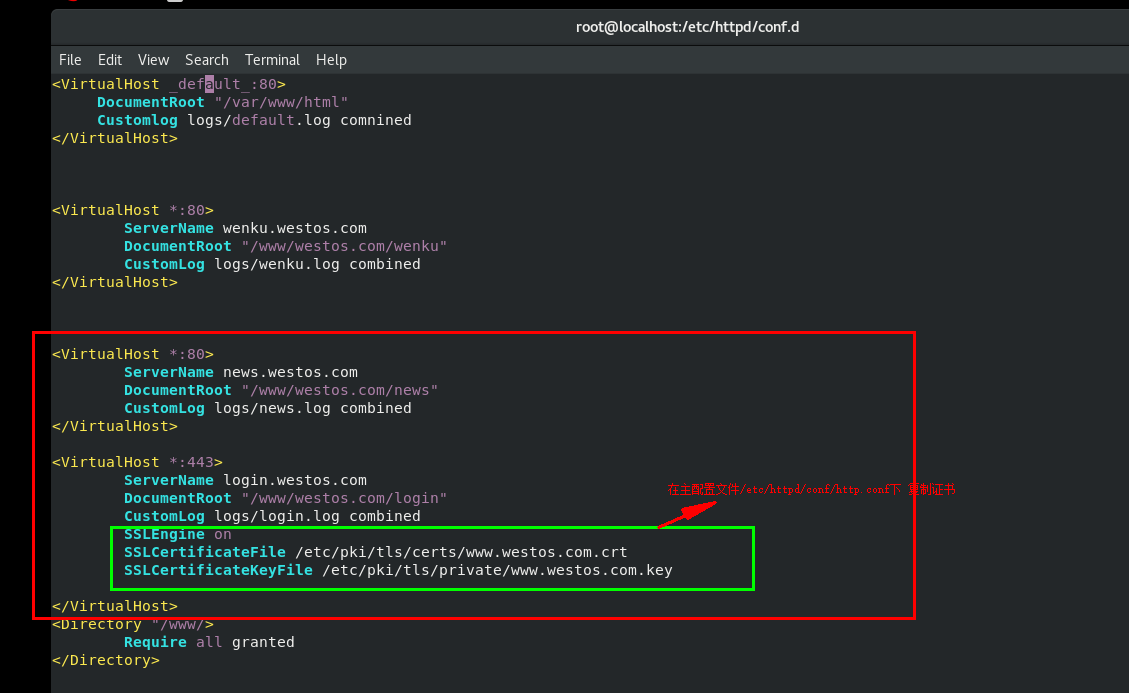Click 'ServerName wenku.westos.com' line
The height and width of the screenshot is (693, 1129).
tap(245, 228)
